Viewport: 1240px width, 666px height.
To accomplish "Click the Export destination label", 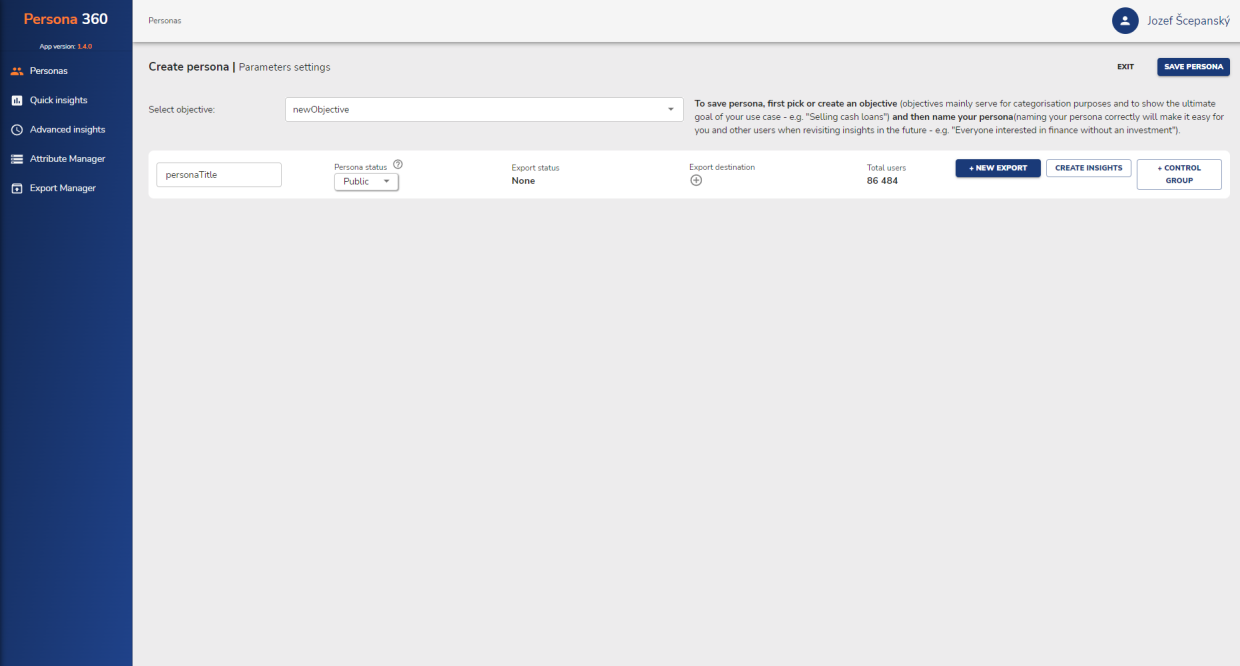I will point(722,167).
